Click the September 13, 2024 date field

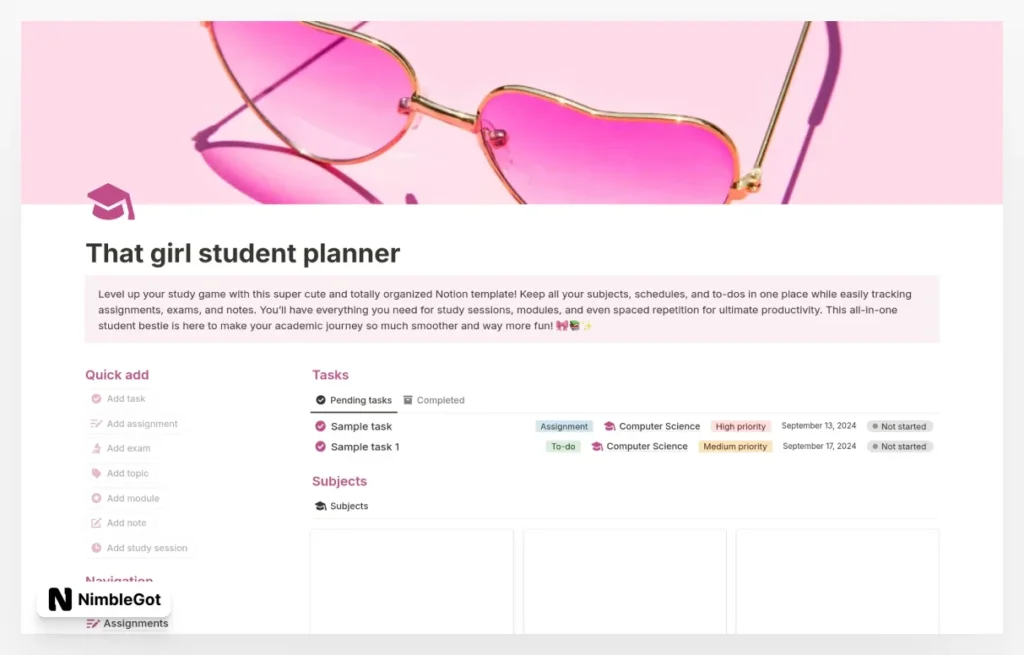(819, 426)
